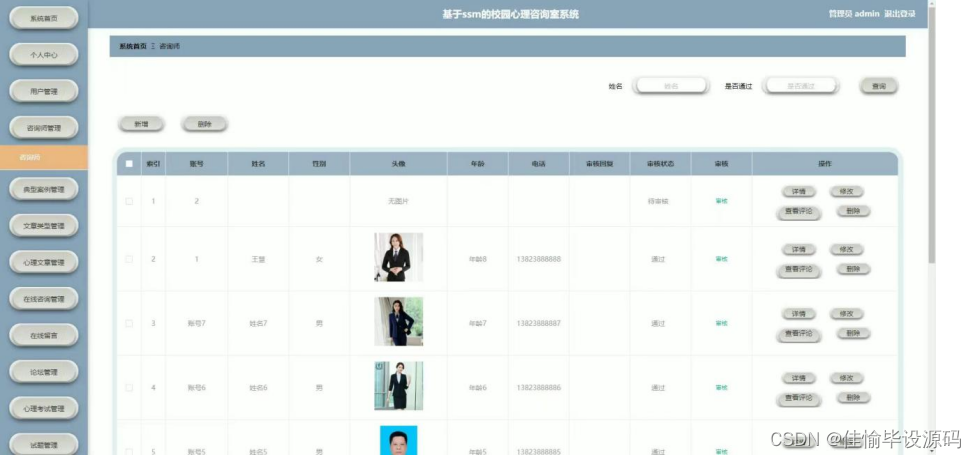Click the 查询 search button
This screenshot has height=458, width=976.
[879, 86]
